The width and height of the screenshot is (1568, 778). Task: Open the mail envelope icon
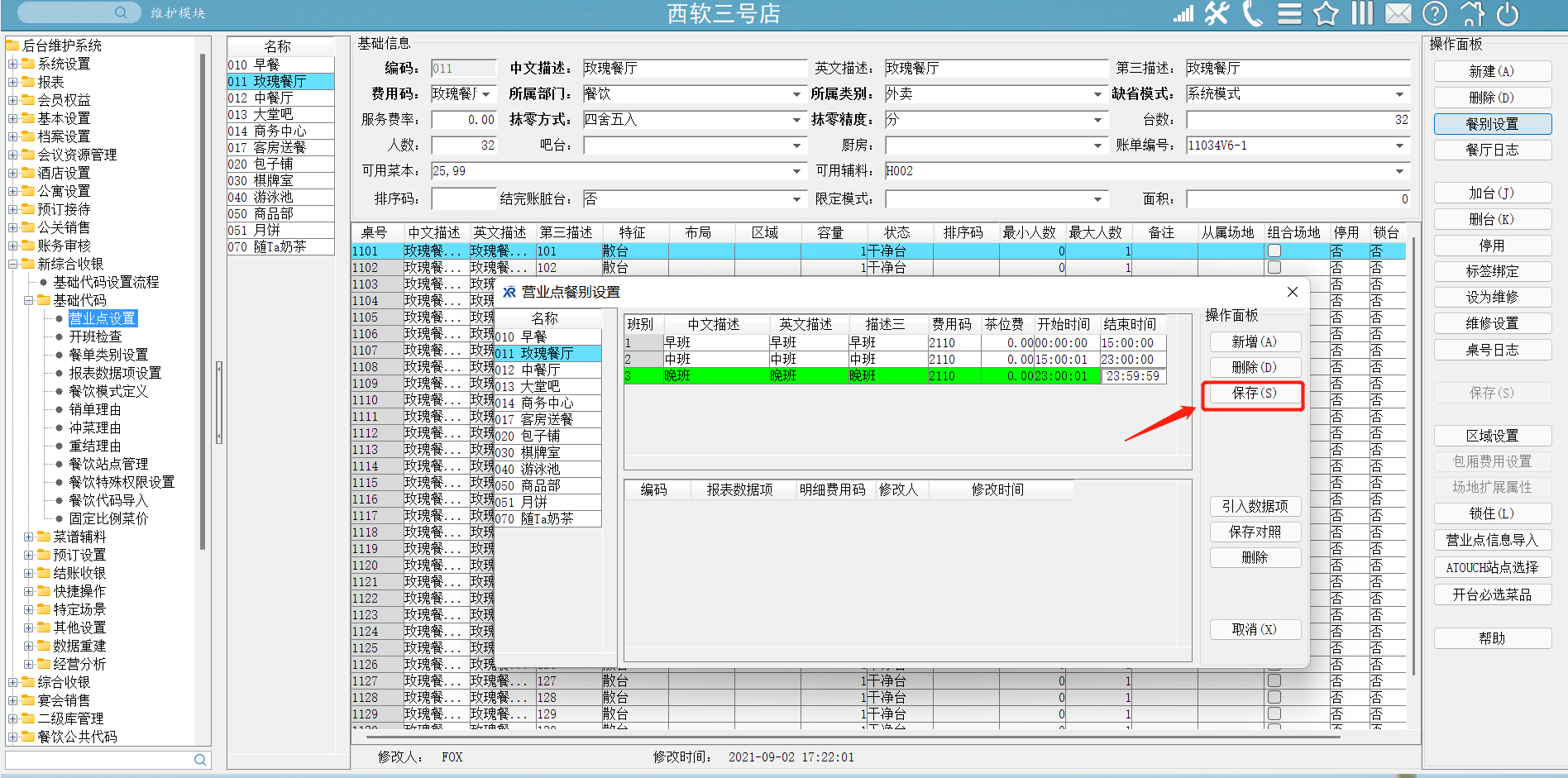click(x=1398, y=13)
